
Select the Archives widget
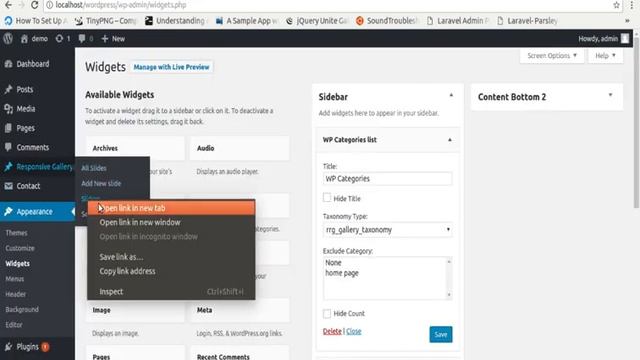(x=135, y=148)
